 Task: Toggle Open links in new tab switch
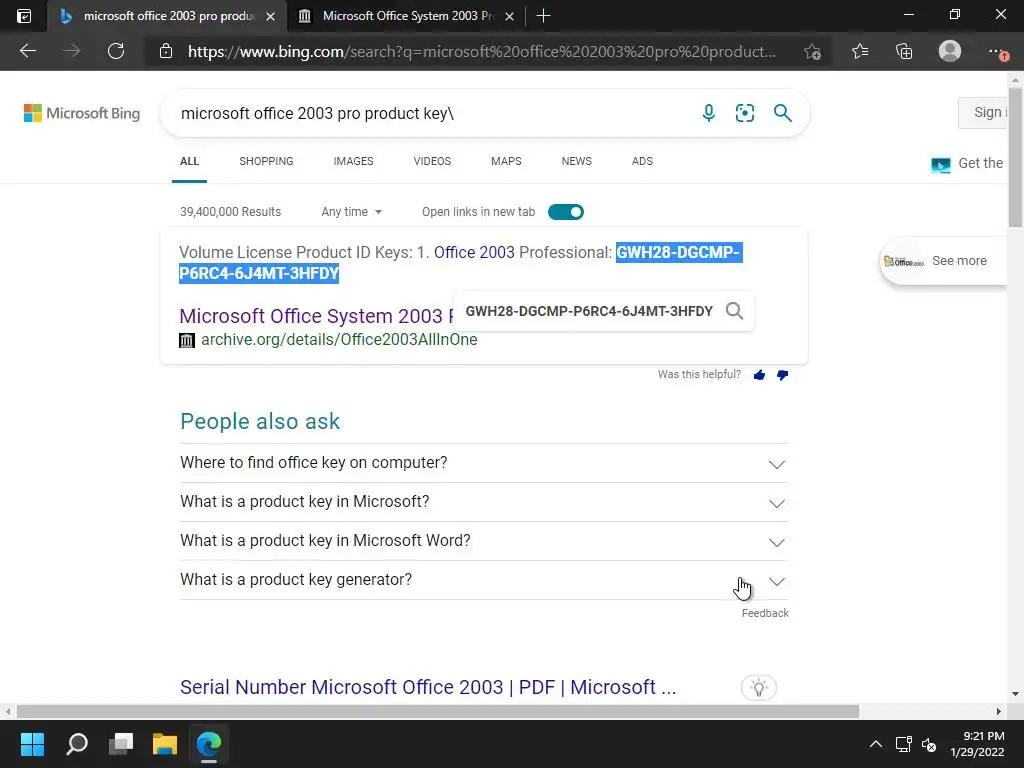(566, 212)
